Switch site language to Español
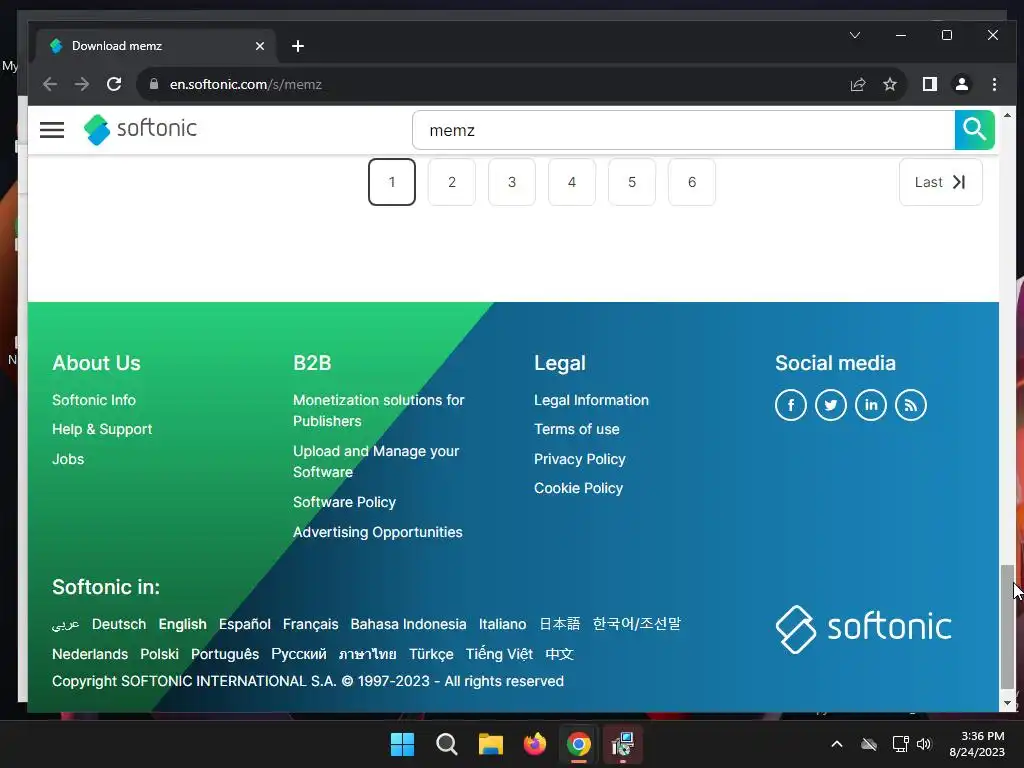This screenshot has width=1024, height=768. coord(244,624)
